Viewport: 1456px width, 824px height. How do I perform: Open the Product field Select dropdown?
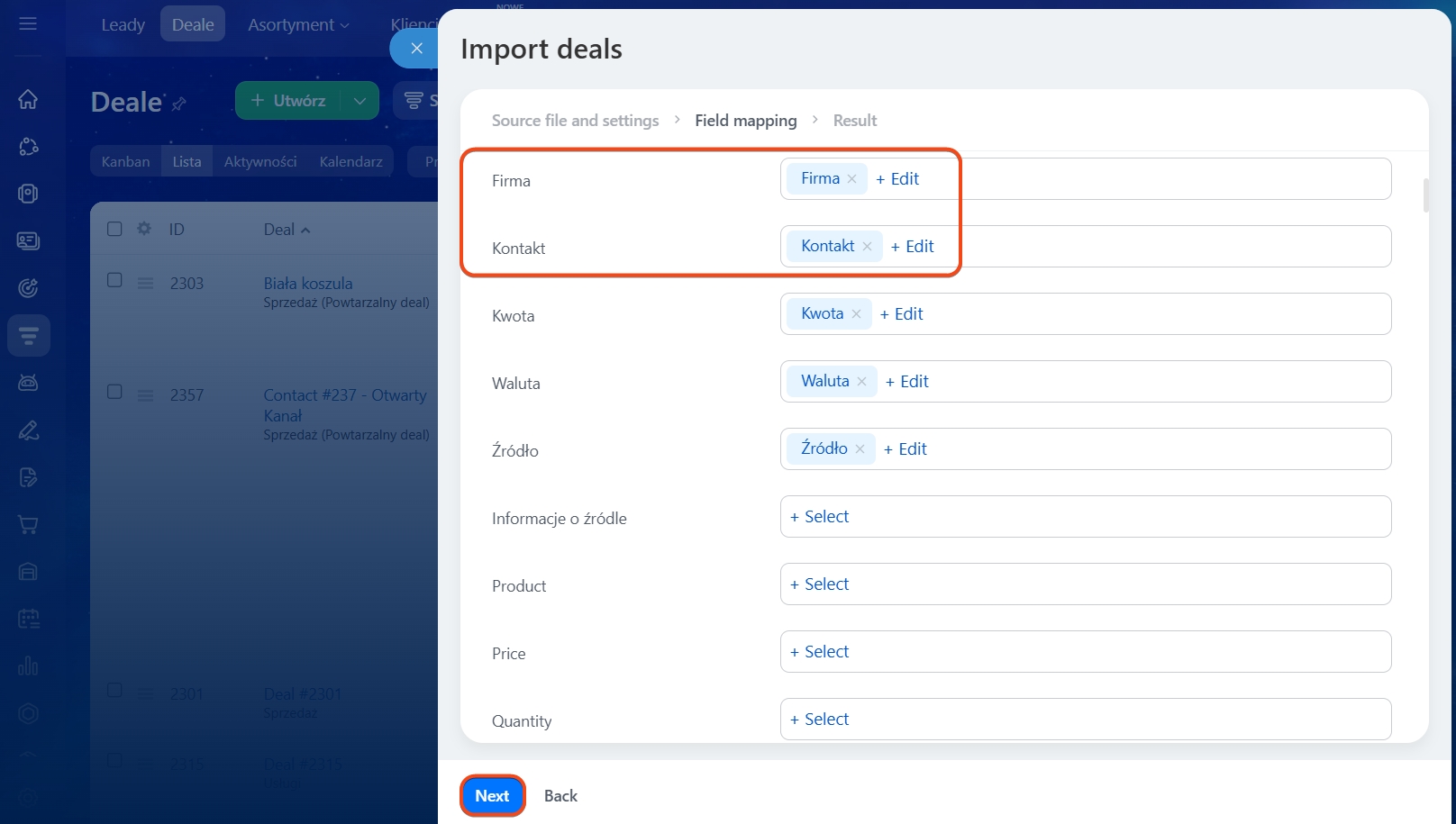coord(820,584)
